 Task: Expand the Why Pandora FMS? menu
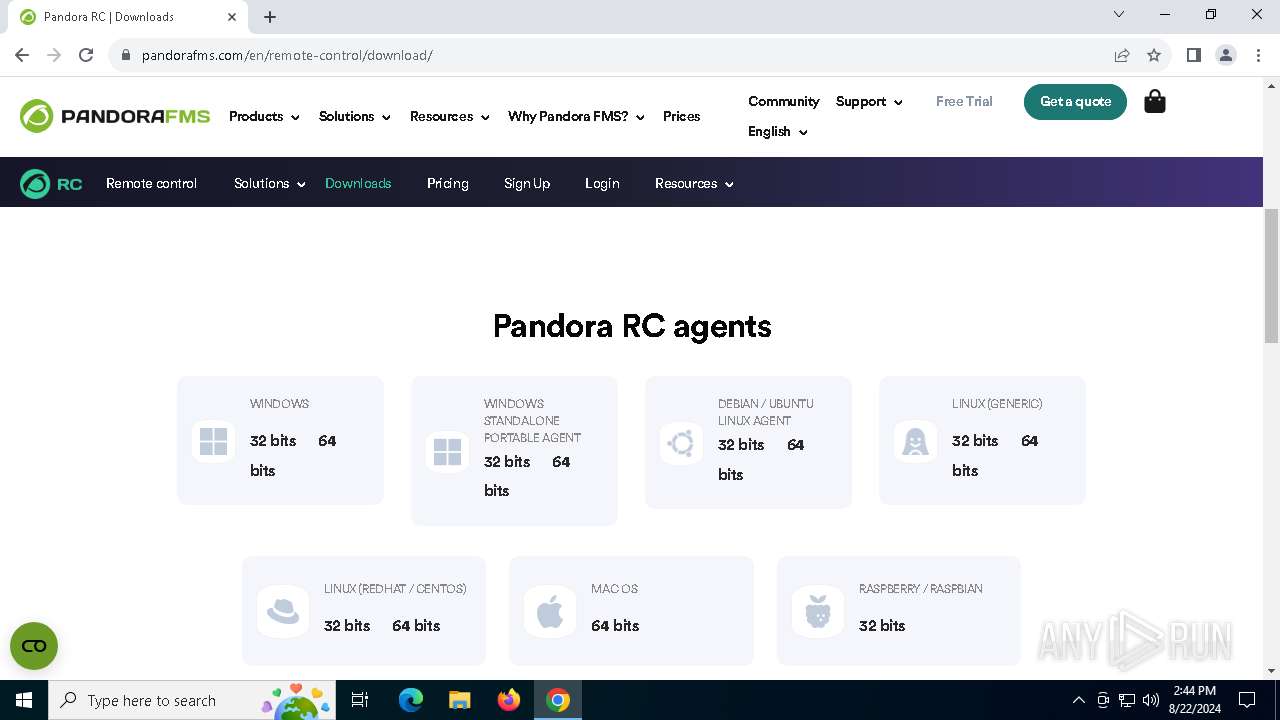click(576, 116)
